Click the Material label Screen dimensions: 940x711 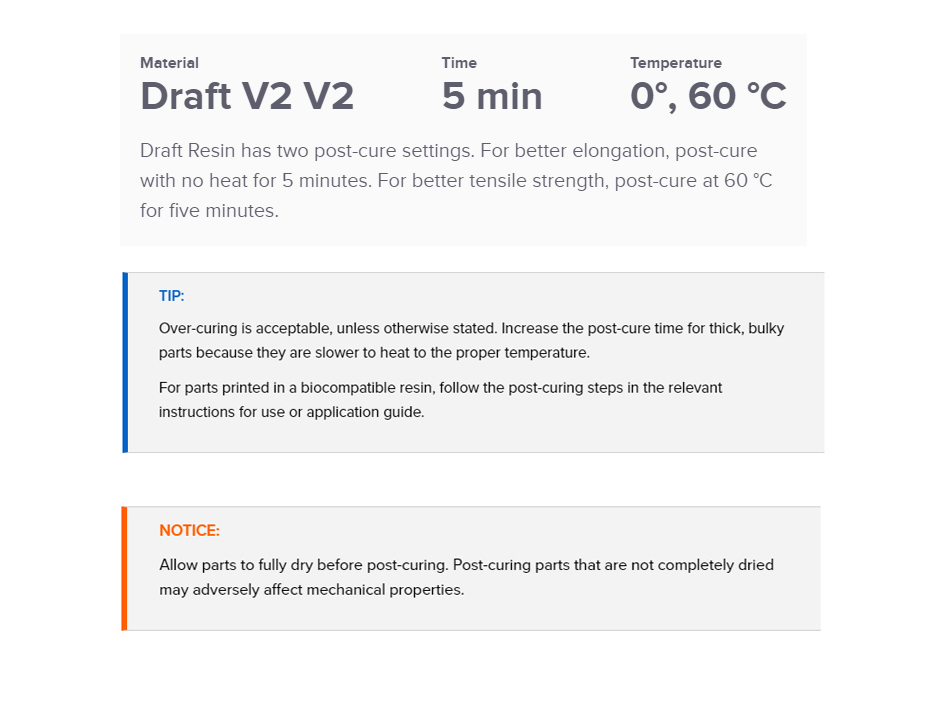tap(169, 63)
